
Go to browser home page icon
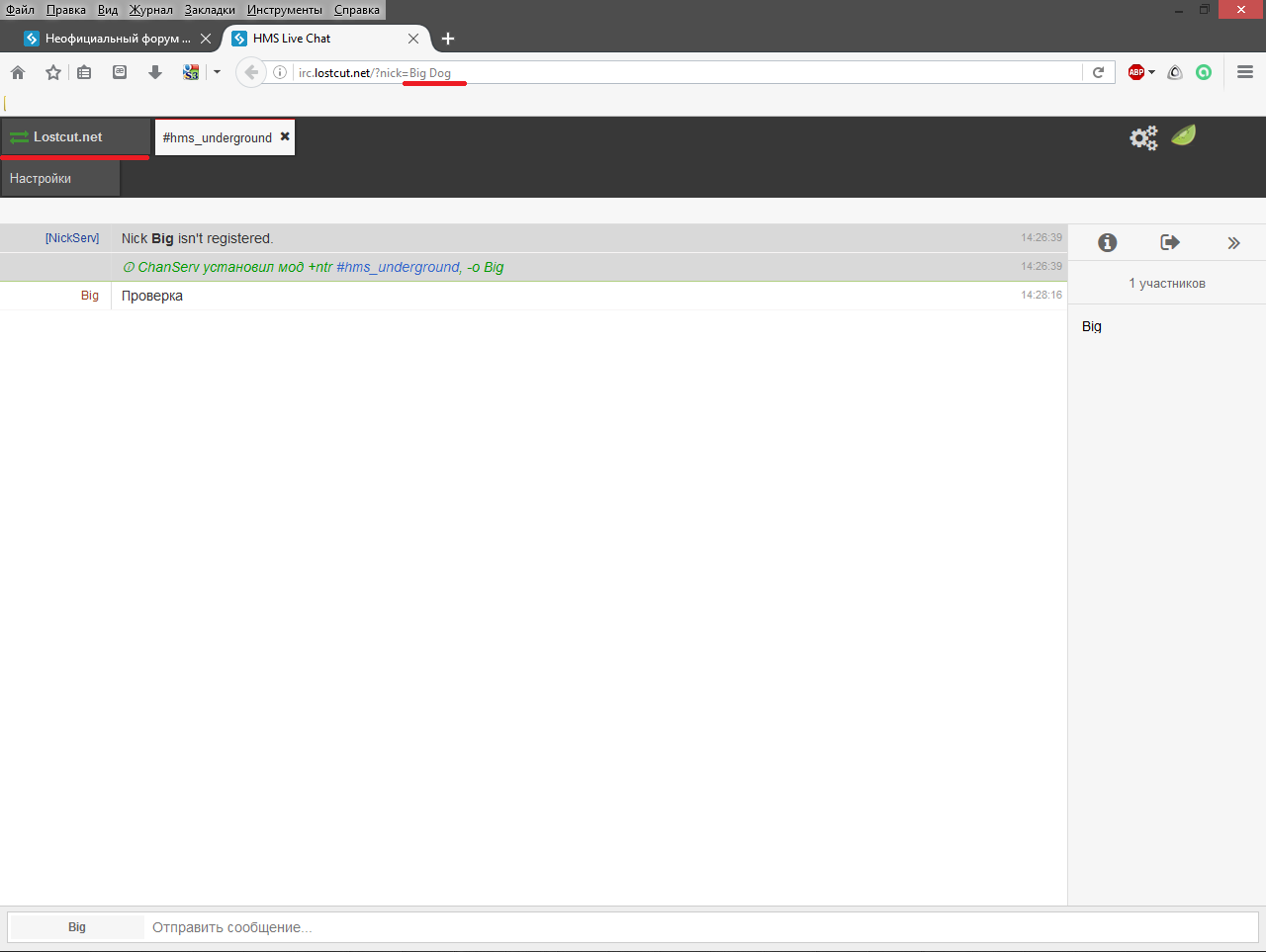coord(18,72)
